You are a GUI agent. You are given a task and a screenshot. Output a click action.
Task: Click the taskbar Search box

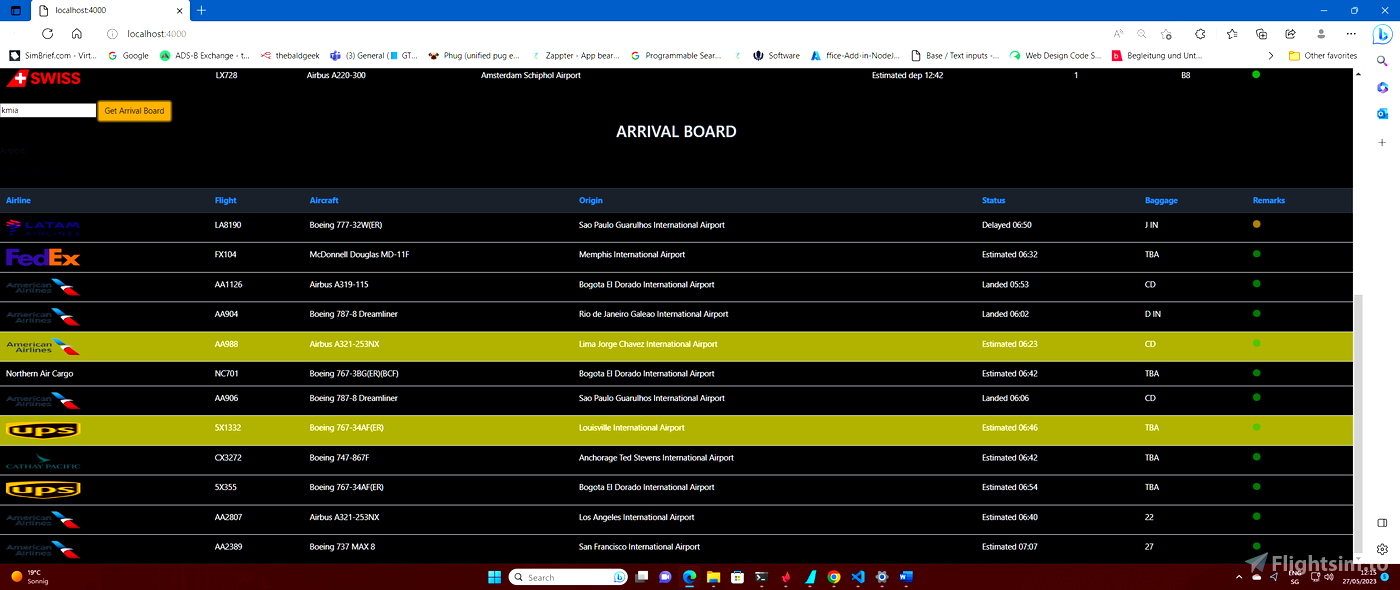(569, 577)
